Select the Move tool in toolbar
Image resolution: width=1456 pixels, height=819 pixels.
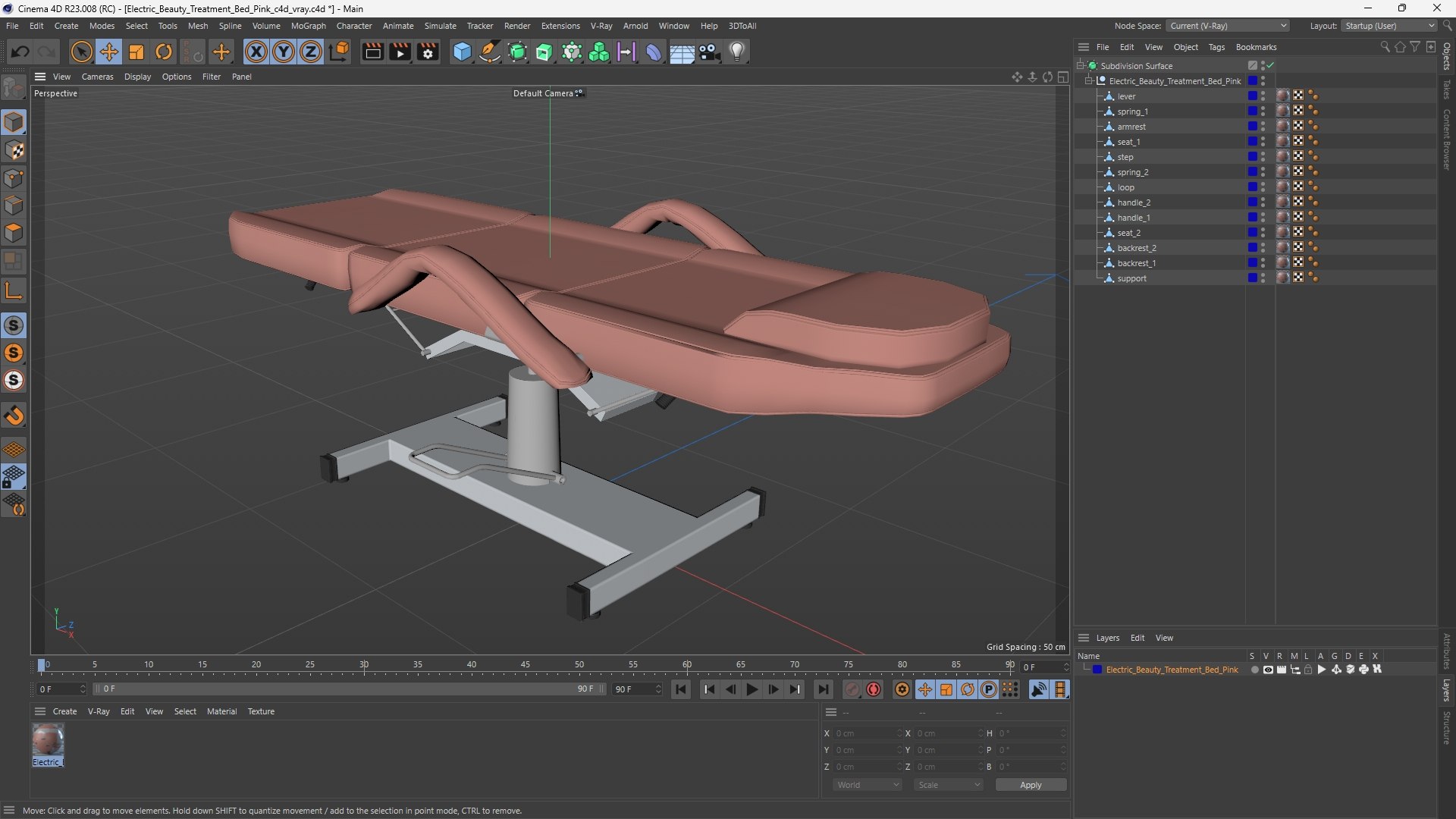tap(108, 52)
